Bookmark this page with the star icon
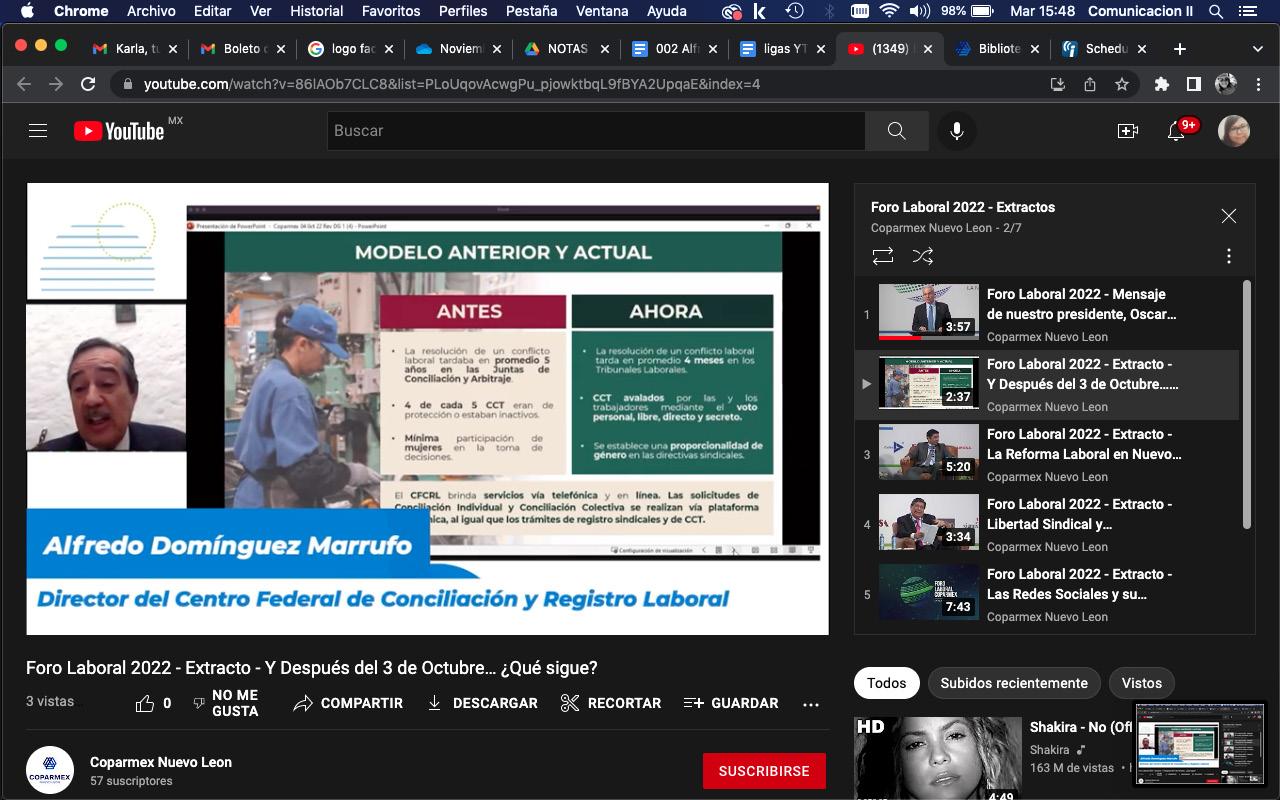 1122,85
